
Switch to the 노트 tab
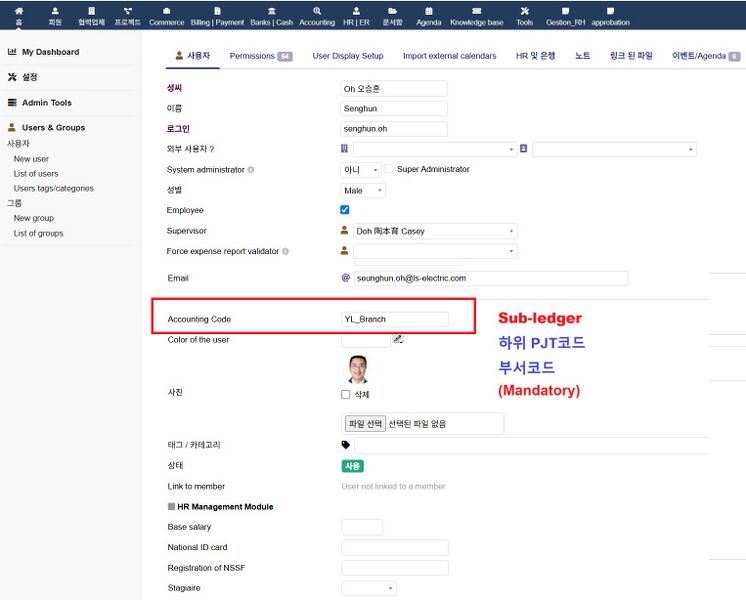coord(582,56)
